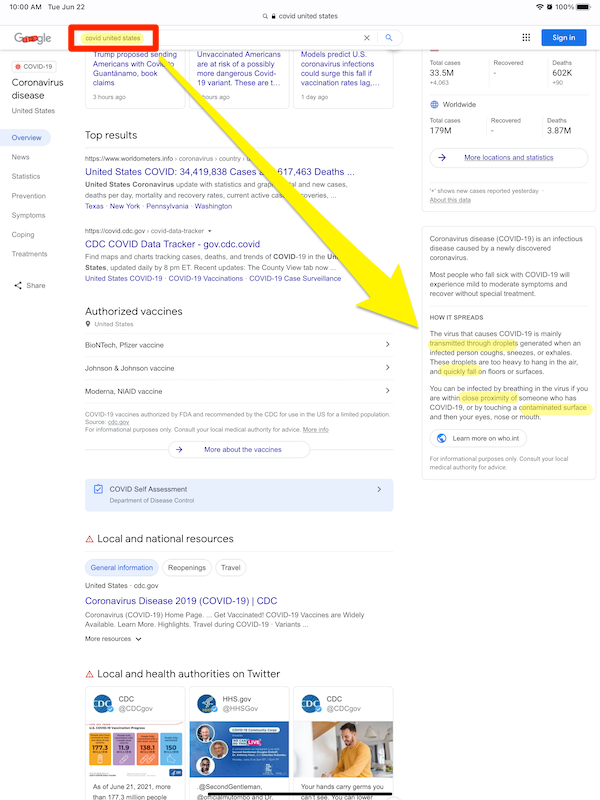Select the Overview tab in sidebar
The height and width of the screenshot is (800, 600).
(x=26, y=138)
